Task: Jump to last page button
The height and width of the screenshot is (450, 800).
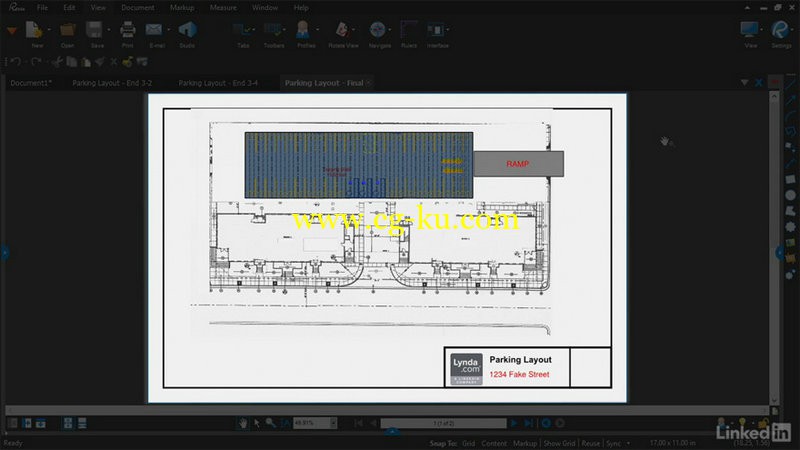Action: (x=529, y=423)
